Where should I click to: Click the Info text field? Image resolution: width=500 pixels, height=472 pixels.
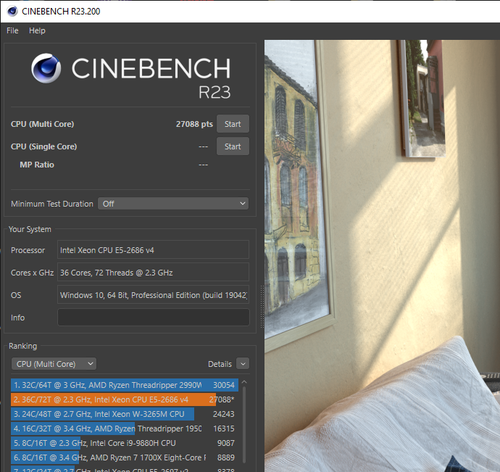(153, 317)
